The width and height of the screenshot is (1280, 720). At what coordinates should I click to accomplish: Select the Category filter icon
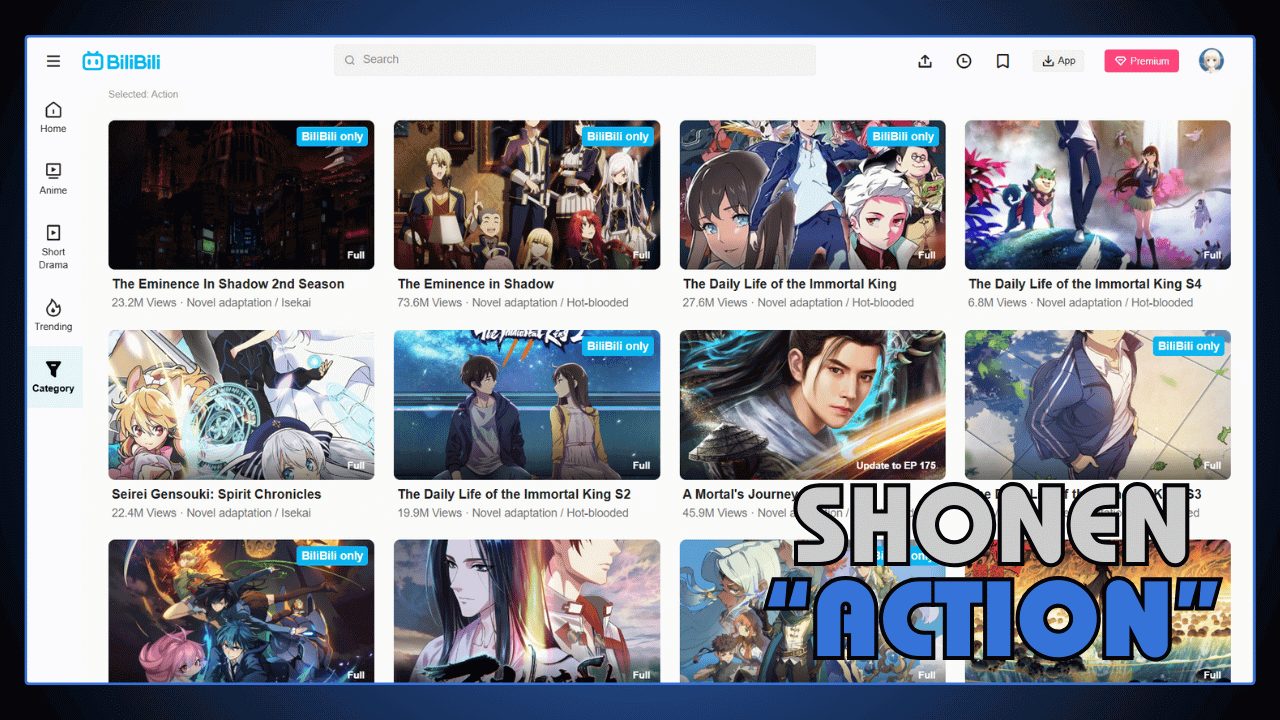52,376
